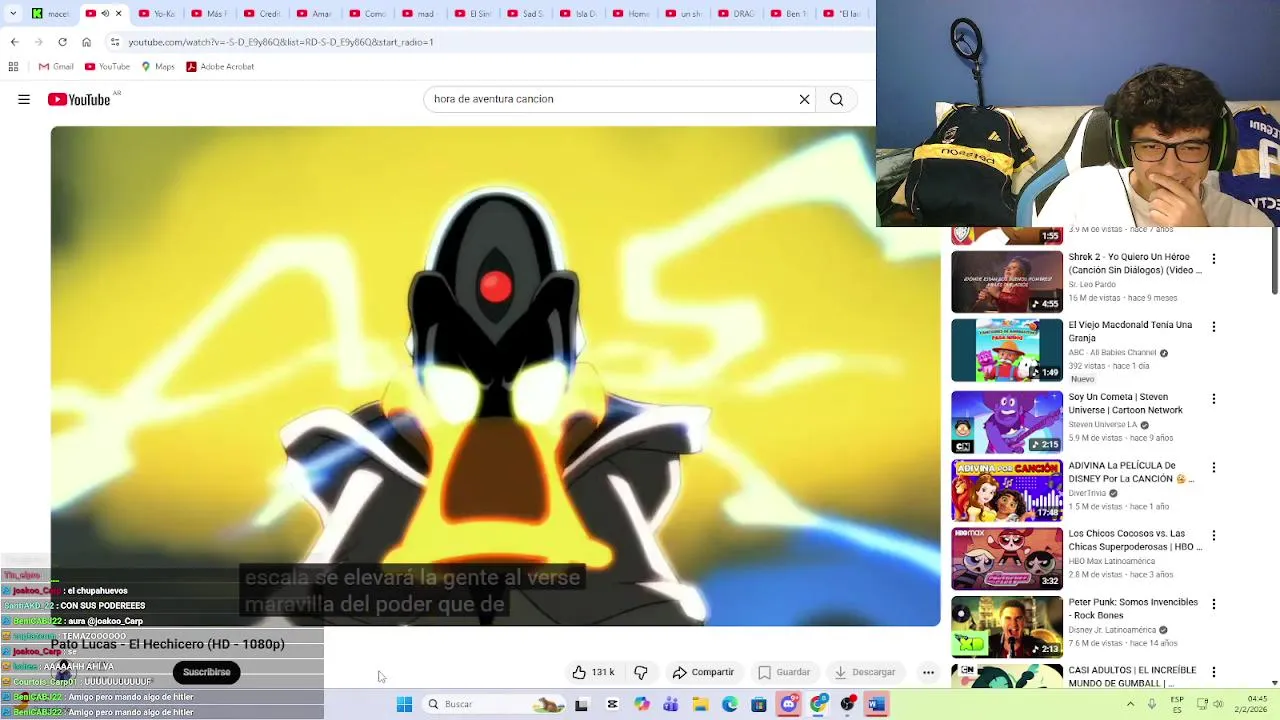Open the Chrome tab search dropdown

pos(13,13)
